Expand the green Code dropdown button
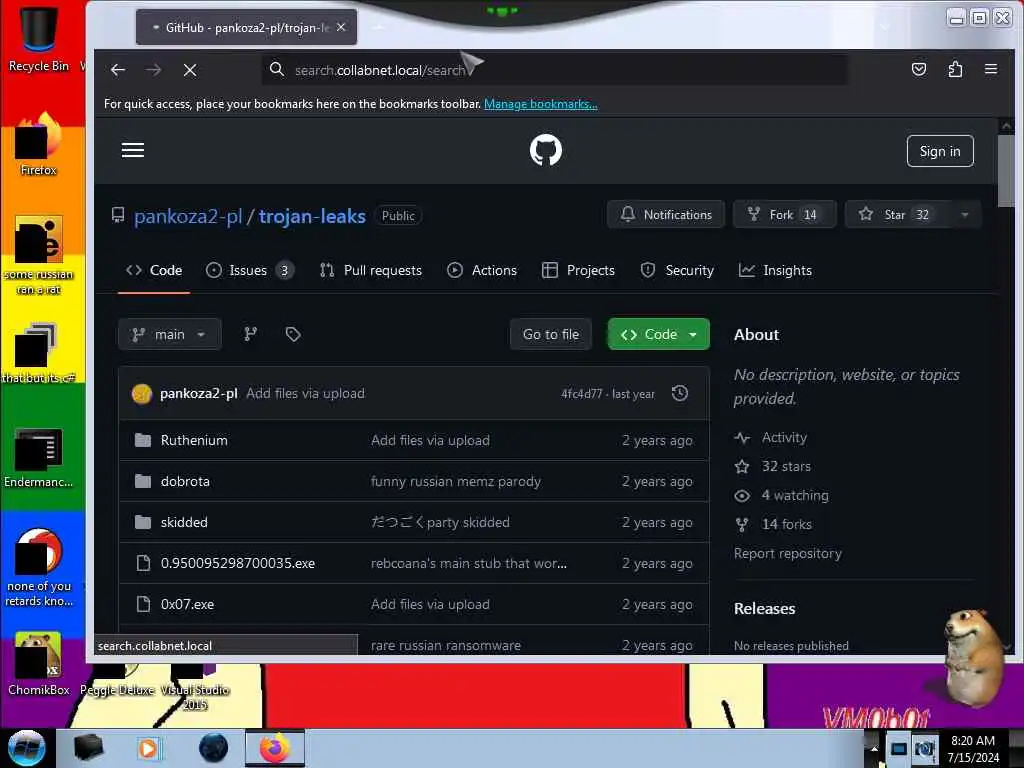 point(658,334)
